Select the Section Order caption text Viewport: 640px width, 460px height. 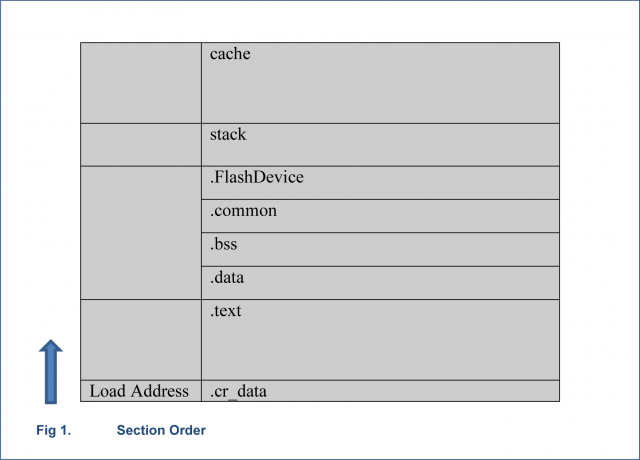click(161, 431)
